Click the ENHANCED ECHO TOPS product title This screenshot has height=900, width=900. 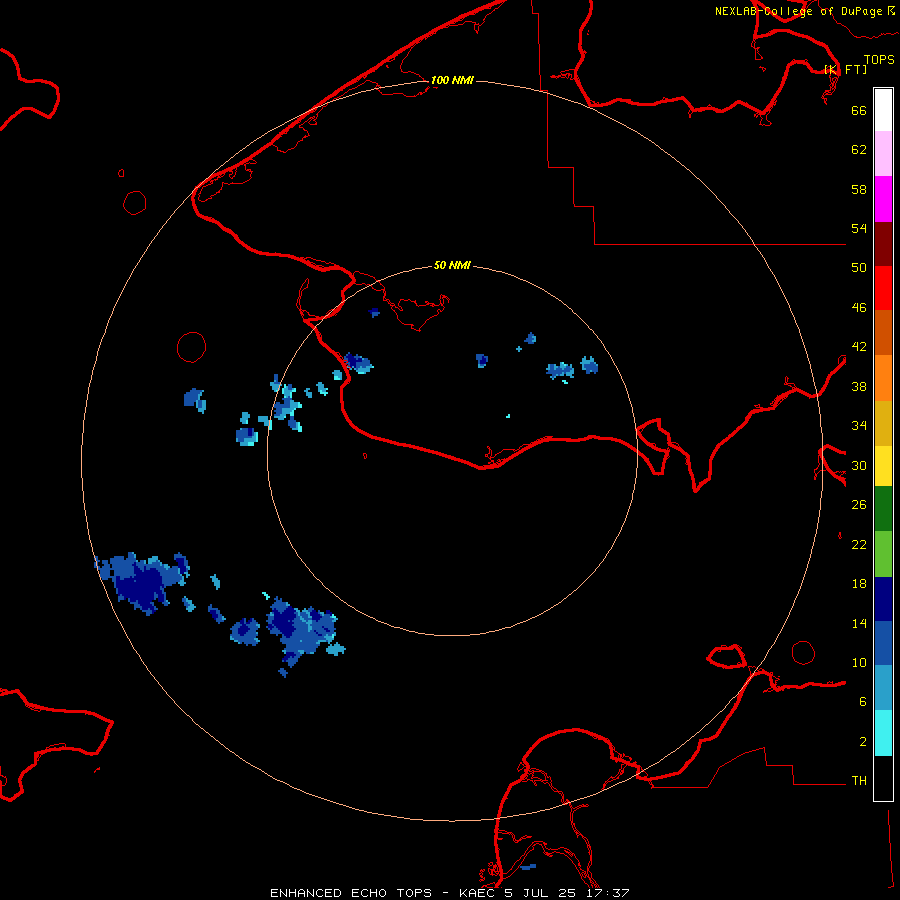tap(351, 893)
